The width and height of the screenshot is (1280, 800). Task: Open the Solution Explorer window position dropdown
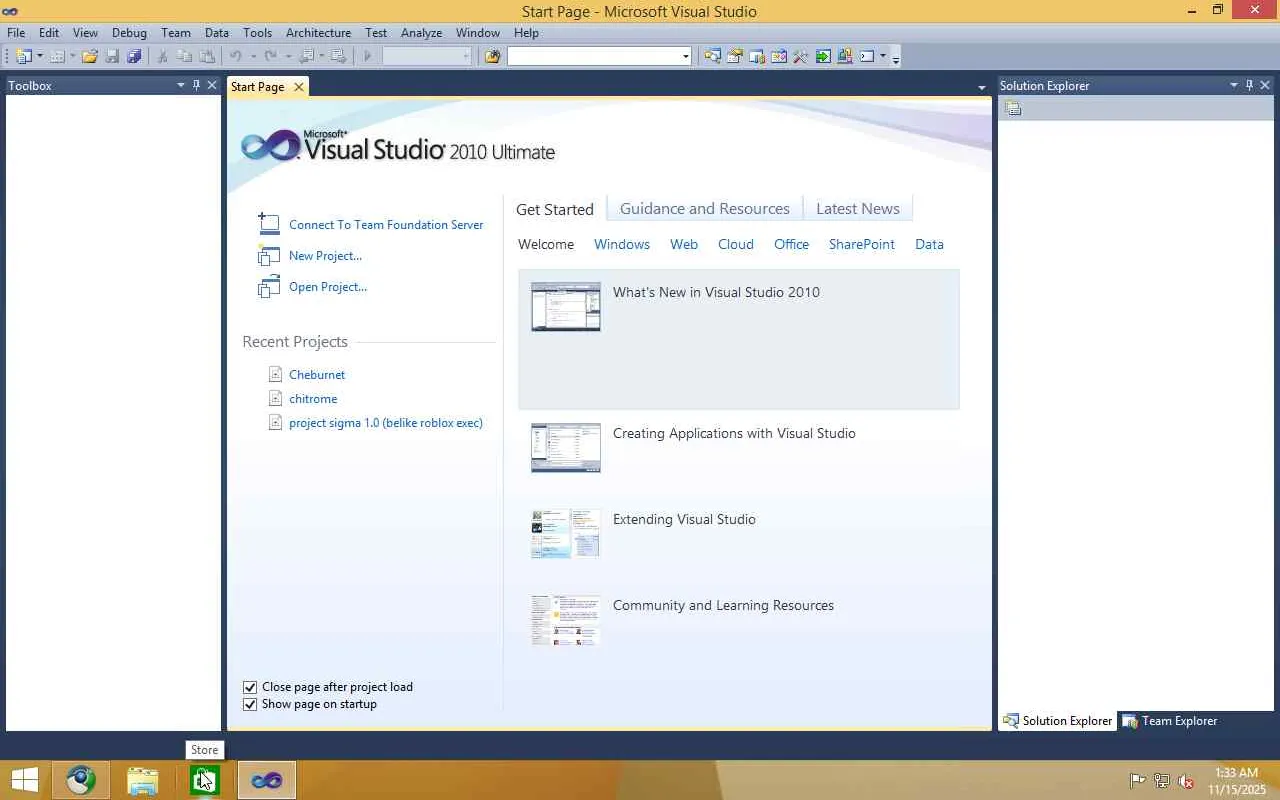[x=1234, y=85]
